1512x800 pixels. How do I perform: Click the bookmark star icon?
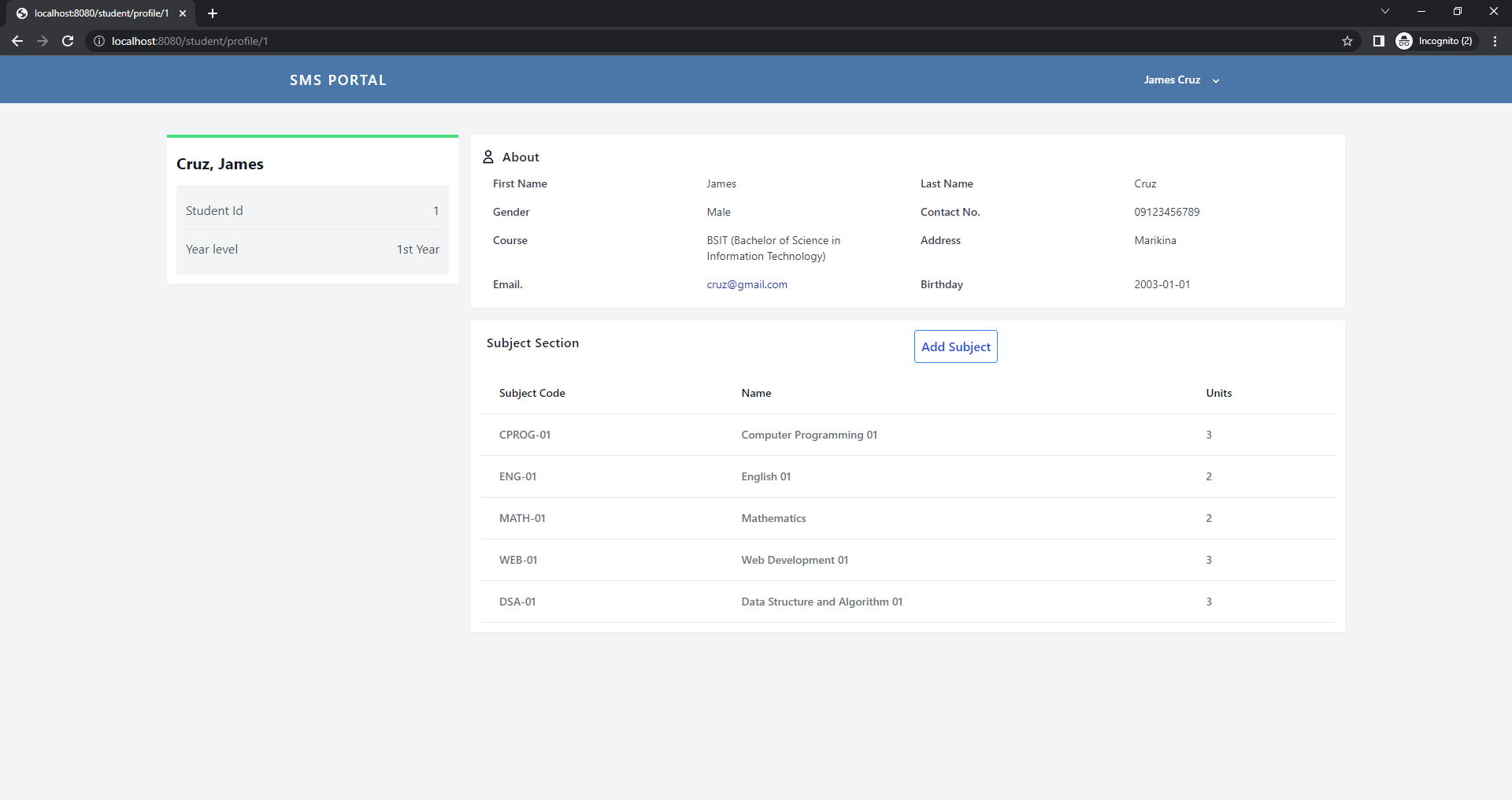1348,41
